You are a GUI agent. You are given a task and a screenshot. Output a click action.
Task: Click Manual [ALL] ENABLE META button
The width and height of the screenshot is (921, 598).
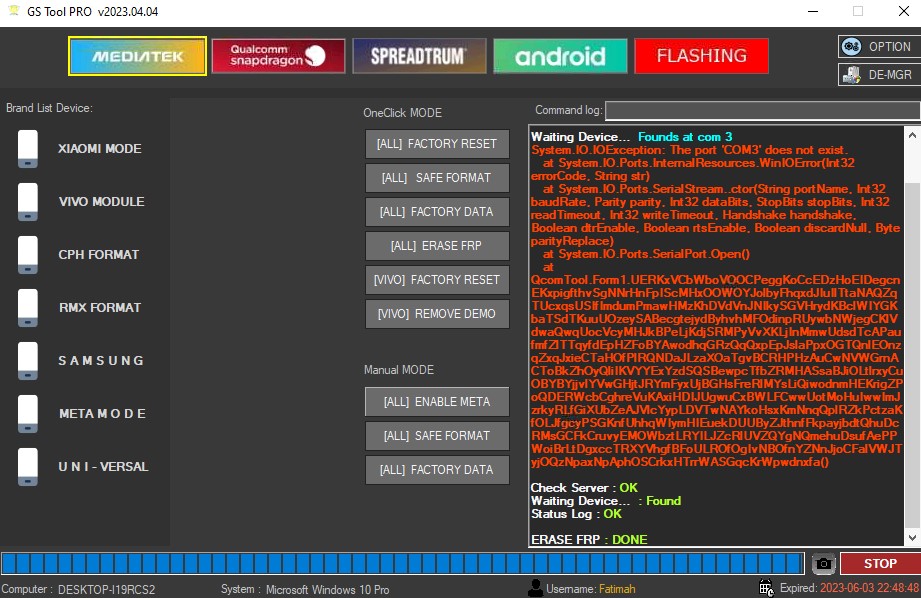tap(437, 402)
